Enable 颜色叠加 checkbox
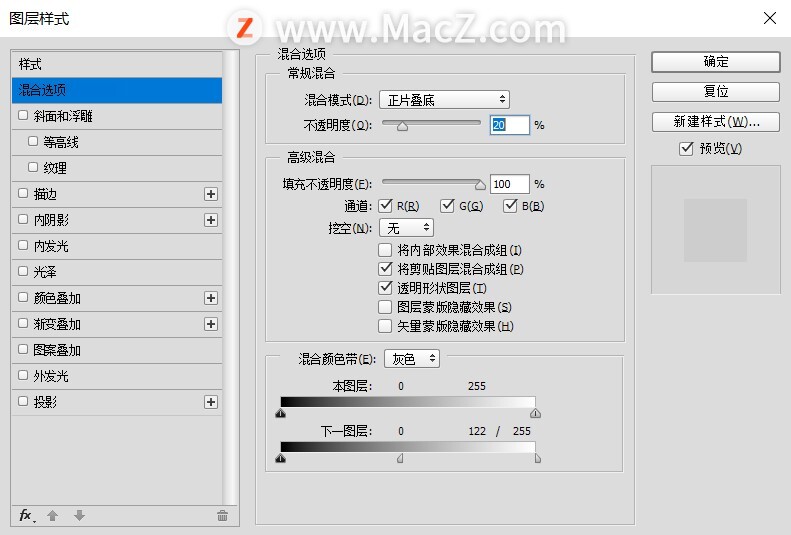The width and height of the screenshot is (791, 535). point(23,297)
